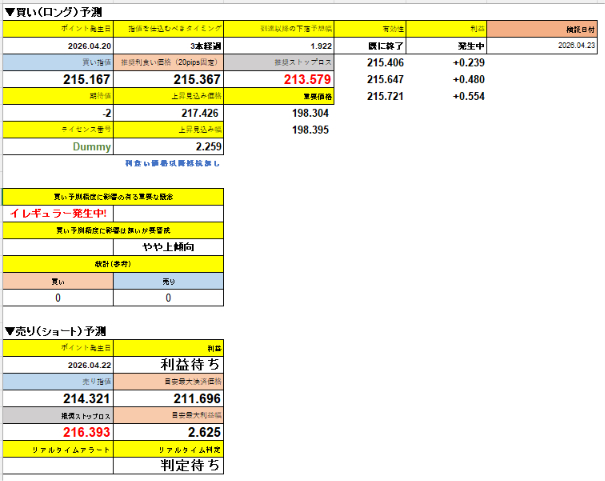Click the 既に終了 validity cell
The height and width of the screenshot is (481, 605).
(x=370, y=46)
